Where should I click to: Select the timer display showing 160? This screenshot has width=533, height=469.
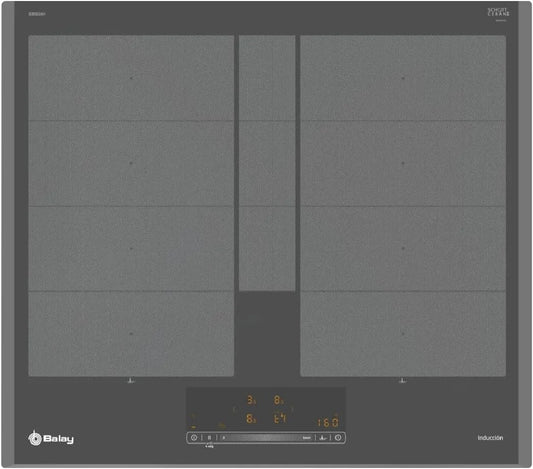(328, 422)
